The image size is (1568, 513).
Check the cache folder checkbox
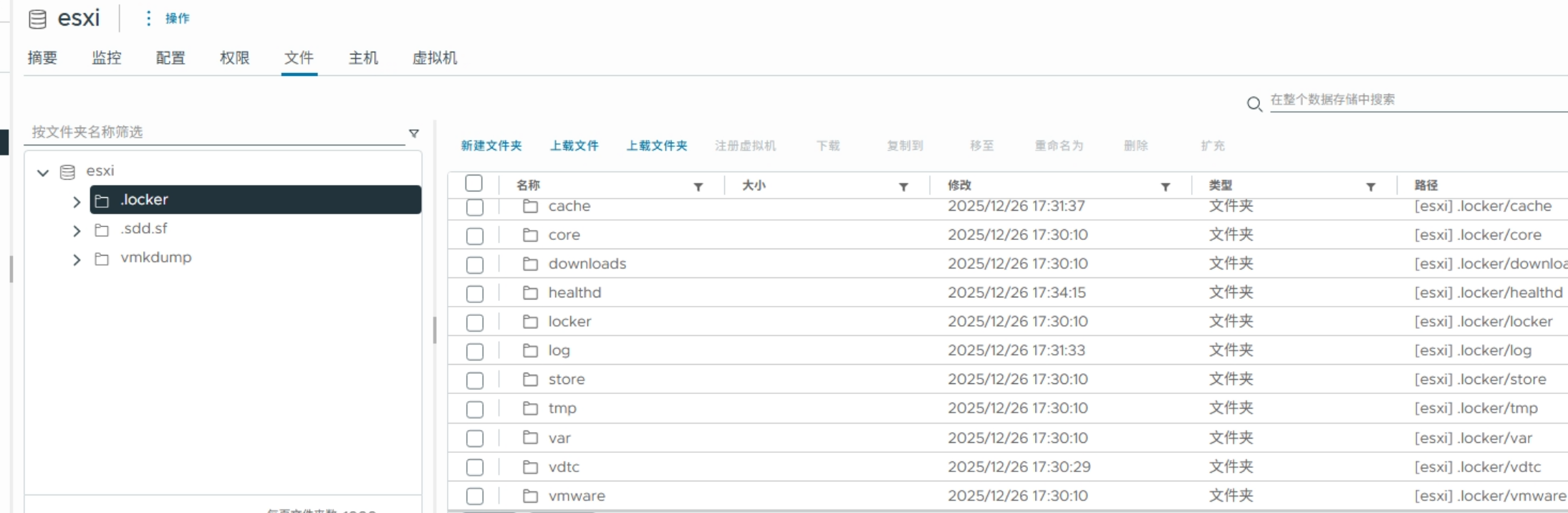[474, 207]
